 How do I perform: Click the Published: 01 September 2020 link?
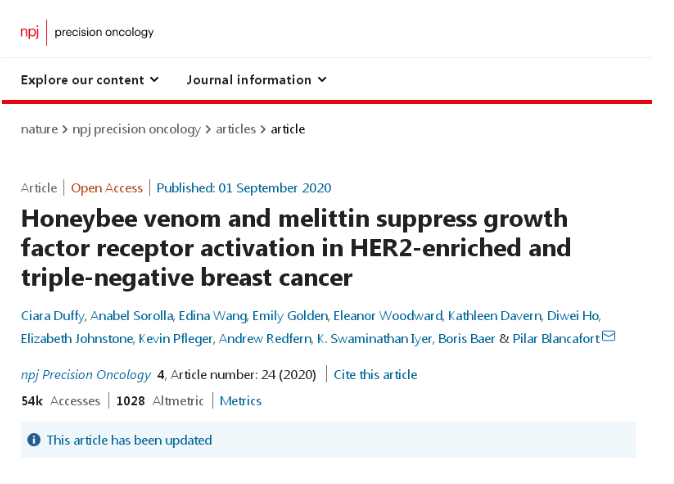244,188
